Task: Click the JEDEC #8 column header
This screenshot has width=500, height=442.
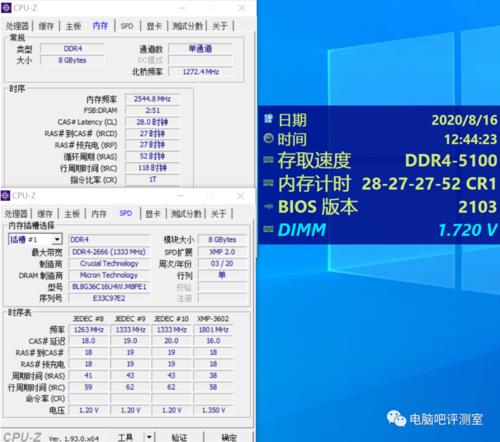Action: pos(88,319)
